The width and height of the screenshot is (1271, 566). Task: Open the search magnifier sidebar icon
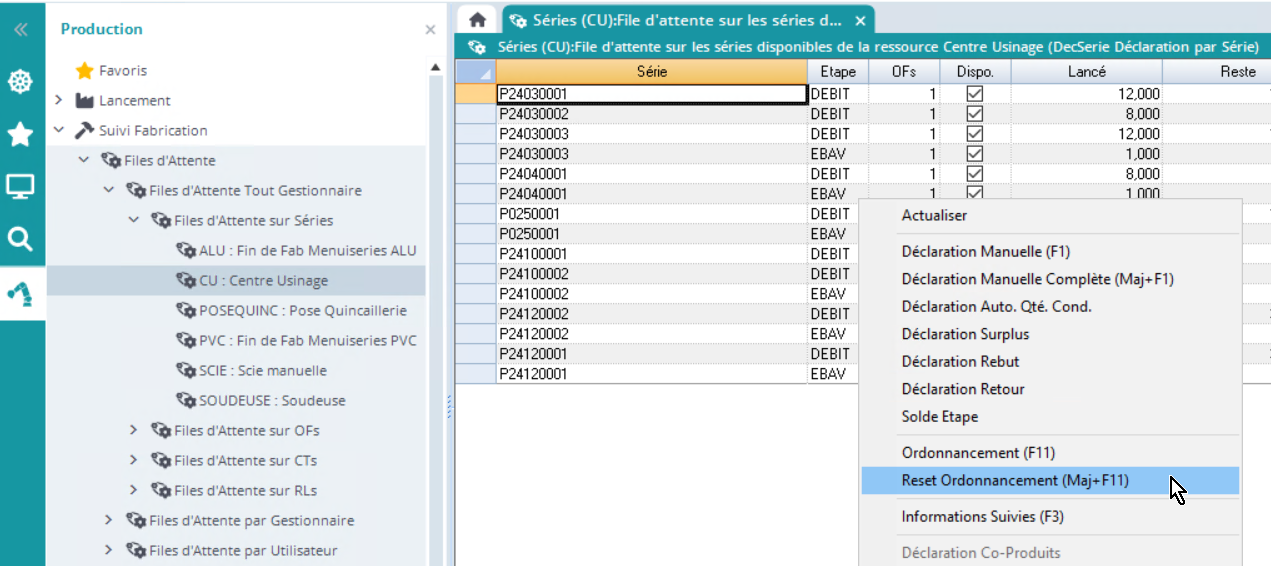pyautogui.click(x=20, y=239)
